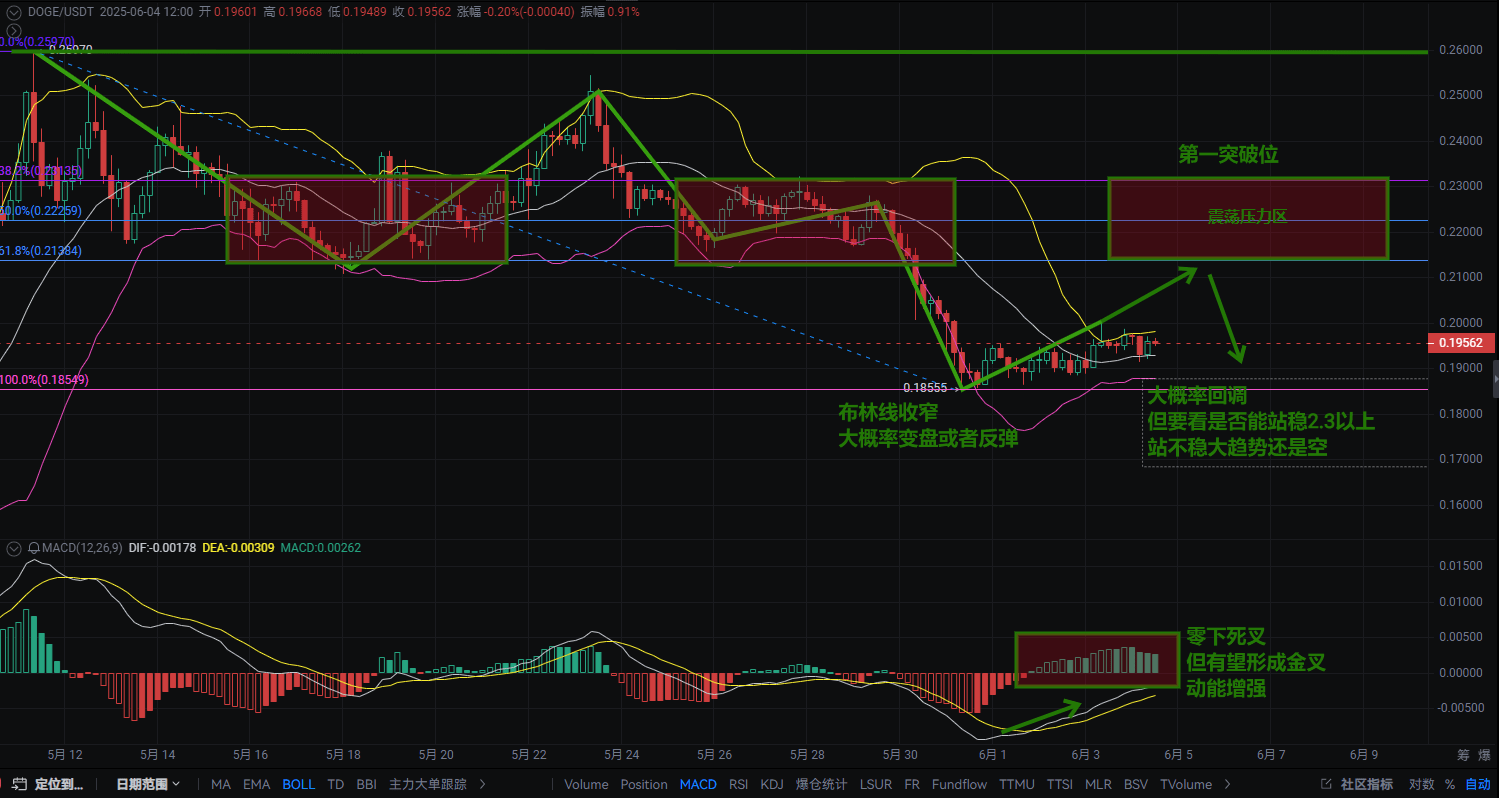Click the circular arrow icon below the pair name
This screenshot has width=1499, height=798.
click(14, 31)
